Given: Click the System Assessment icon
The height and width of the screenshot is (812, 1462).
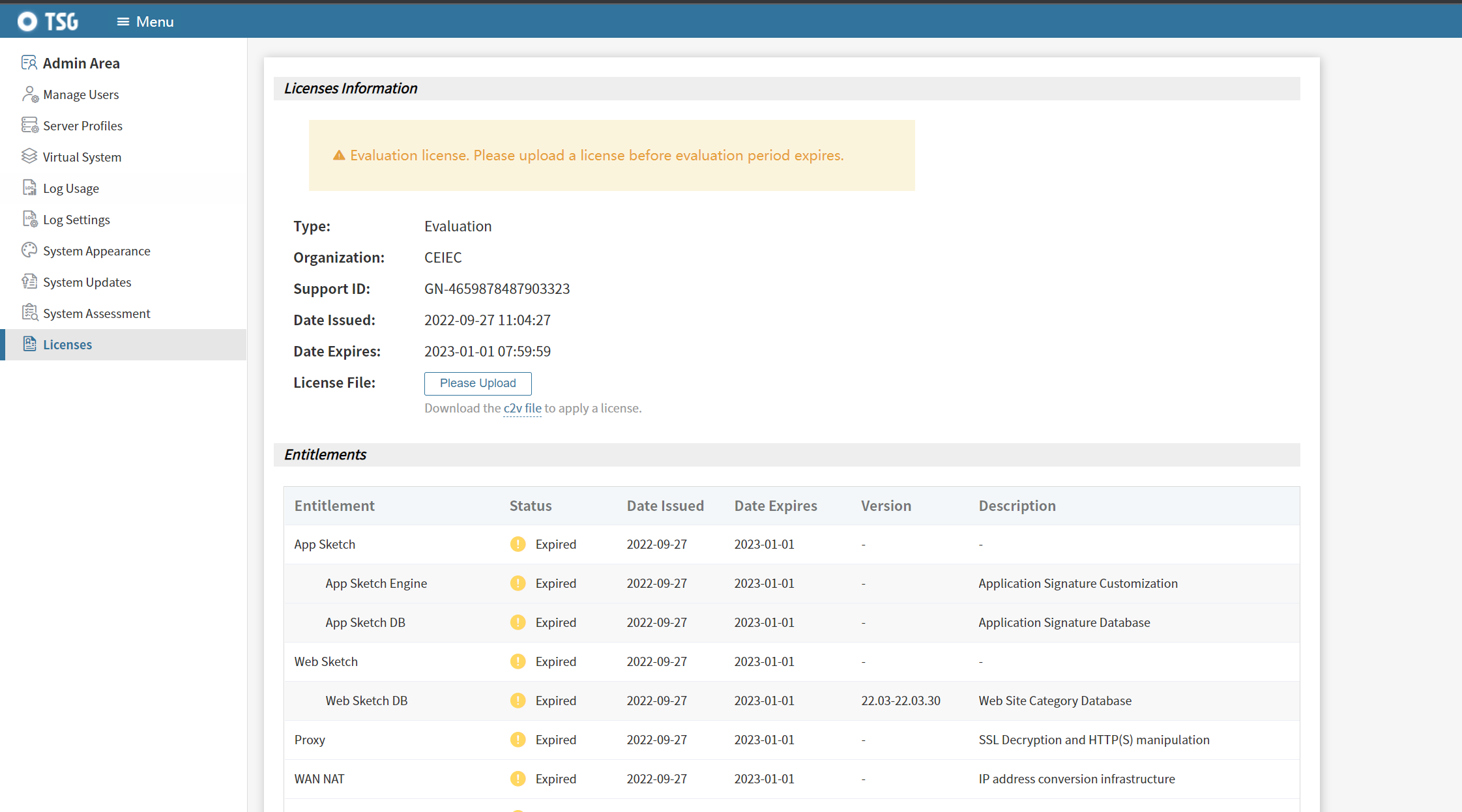Looking at the screenshot, I should tap(30, 313).
